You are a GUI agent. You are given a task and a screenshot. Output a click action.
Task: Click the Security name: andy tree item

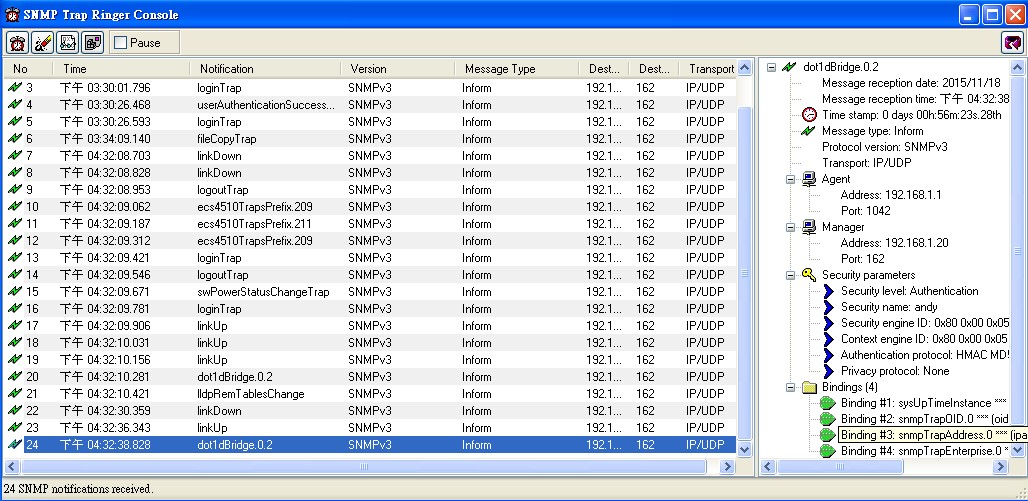889,307
